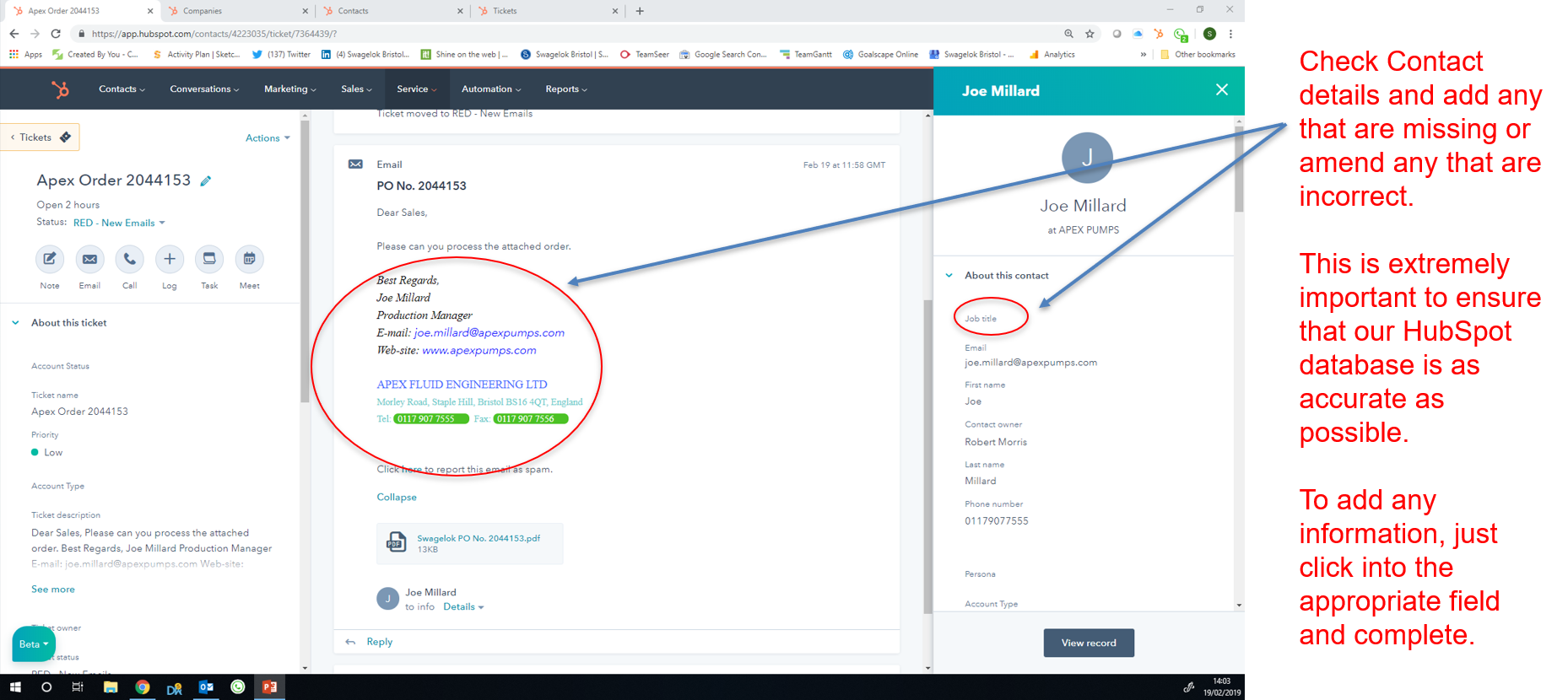Collapse the About this contact section
The width and height of the screenshot is (1568, 700).
pos(949,276)
